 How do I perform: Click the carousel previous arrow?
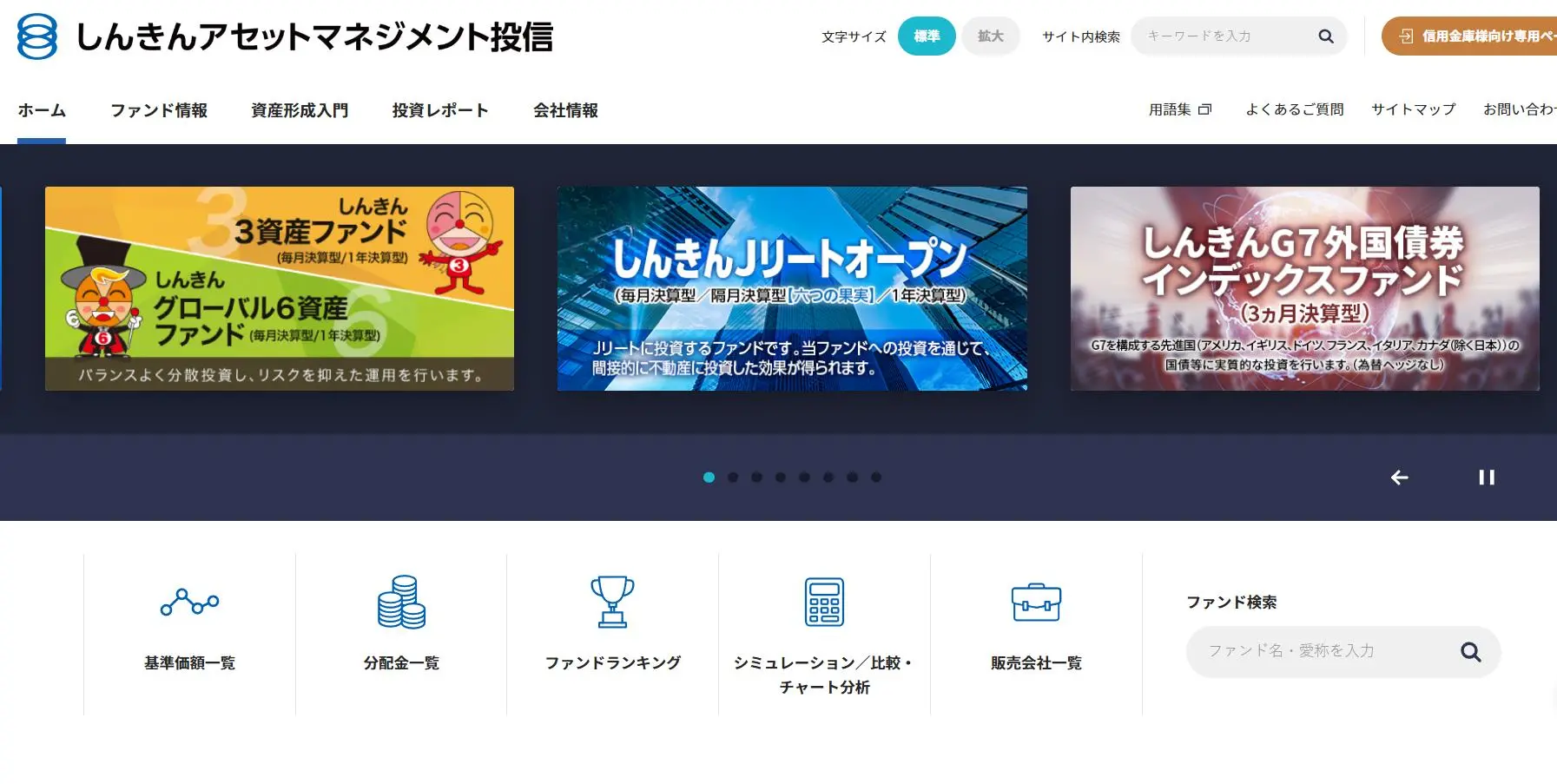point(1400,478)
